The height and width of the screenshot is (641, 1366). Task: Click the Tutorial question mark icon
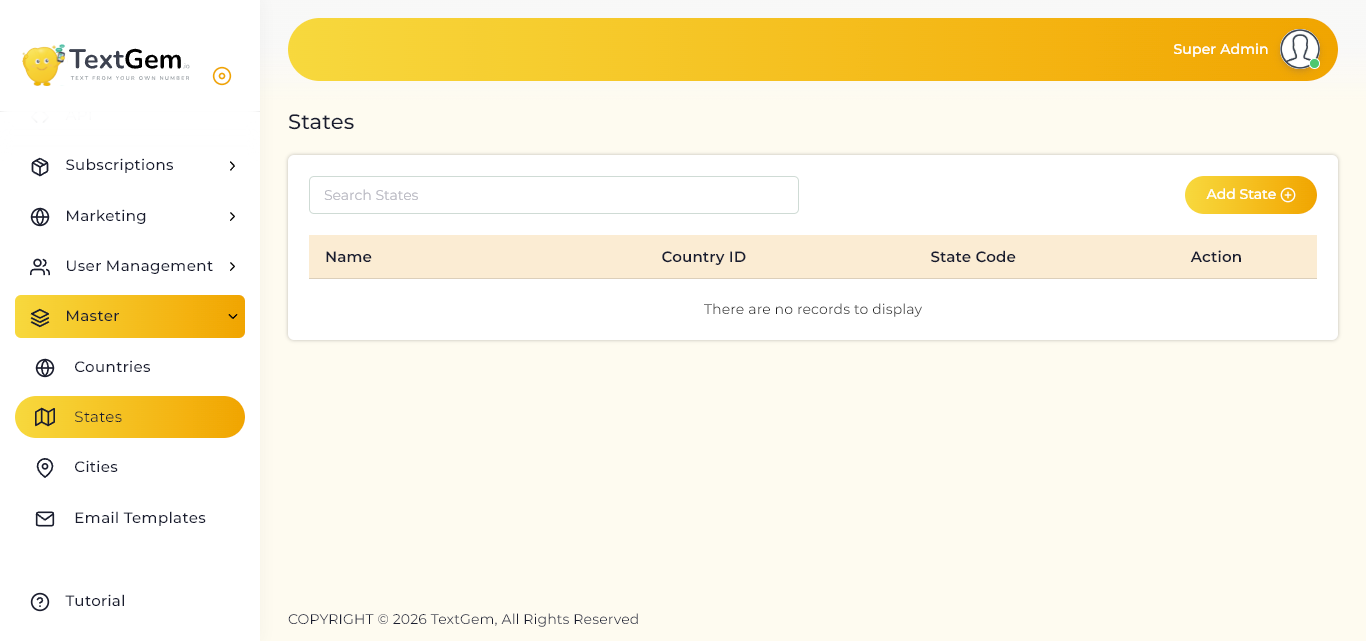(40, 602)
